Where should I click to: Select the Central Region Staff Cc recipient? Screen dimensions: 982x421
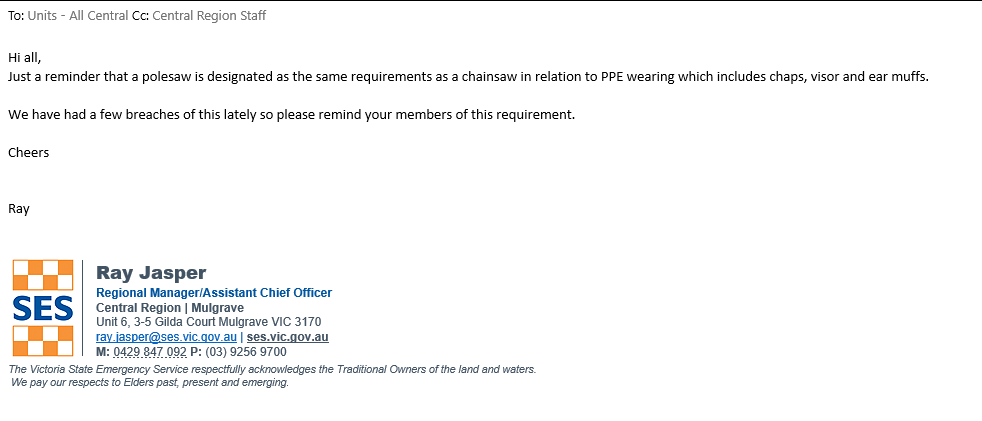tap(209, 16)
